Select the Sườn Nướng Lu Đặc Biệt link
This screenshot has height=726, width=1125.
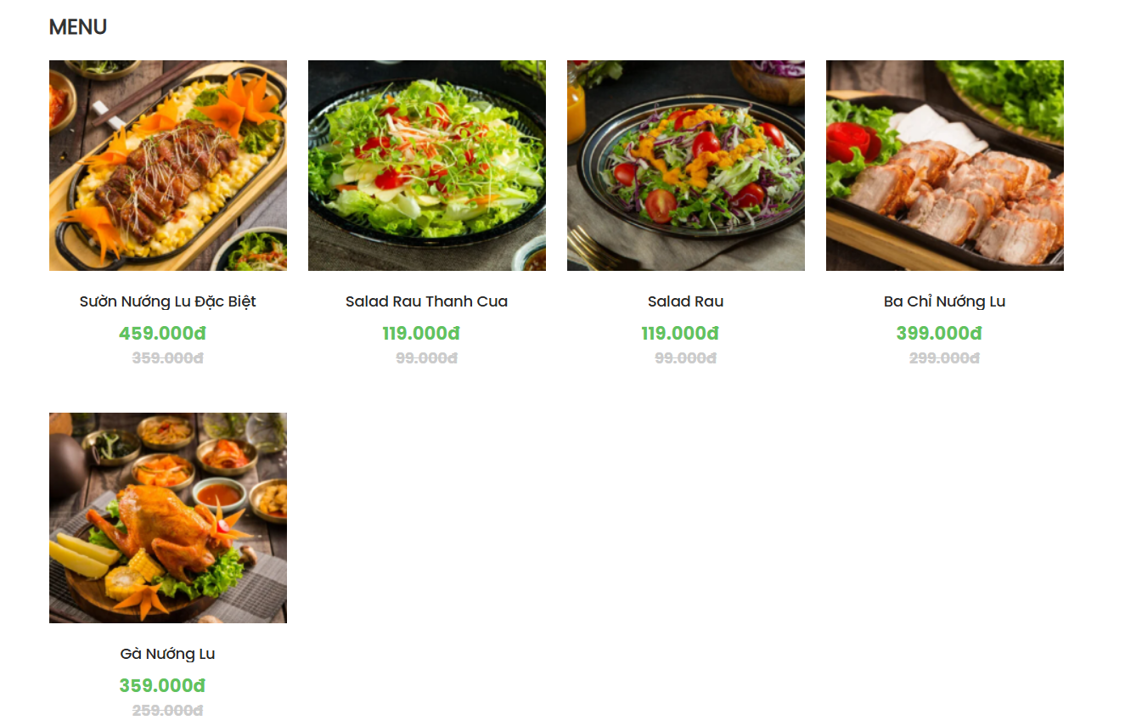pyautogui.click(x=167, y=301)
